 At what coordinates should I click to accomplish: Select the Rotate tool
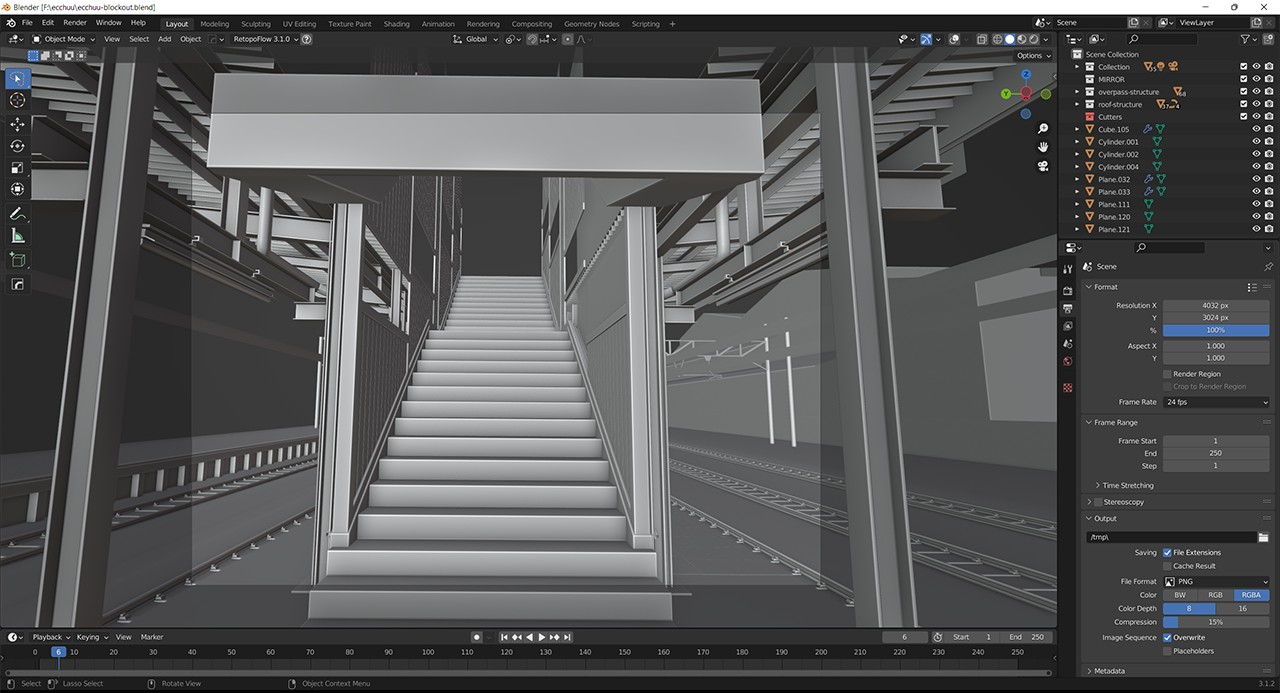17,146
